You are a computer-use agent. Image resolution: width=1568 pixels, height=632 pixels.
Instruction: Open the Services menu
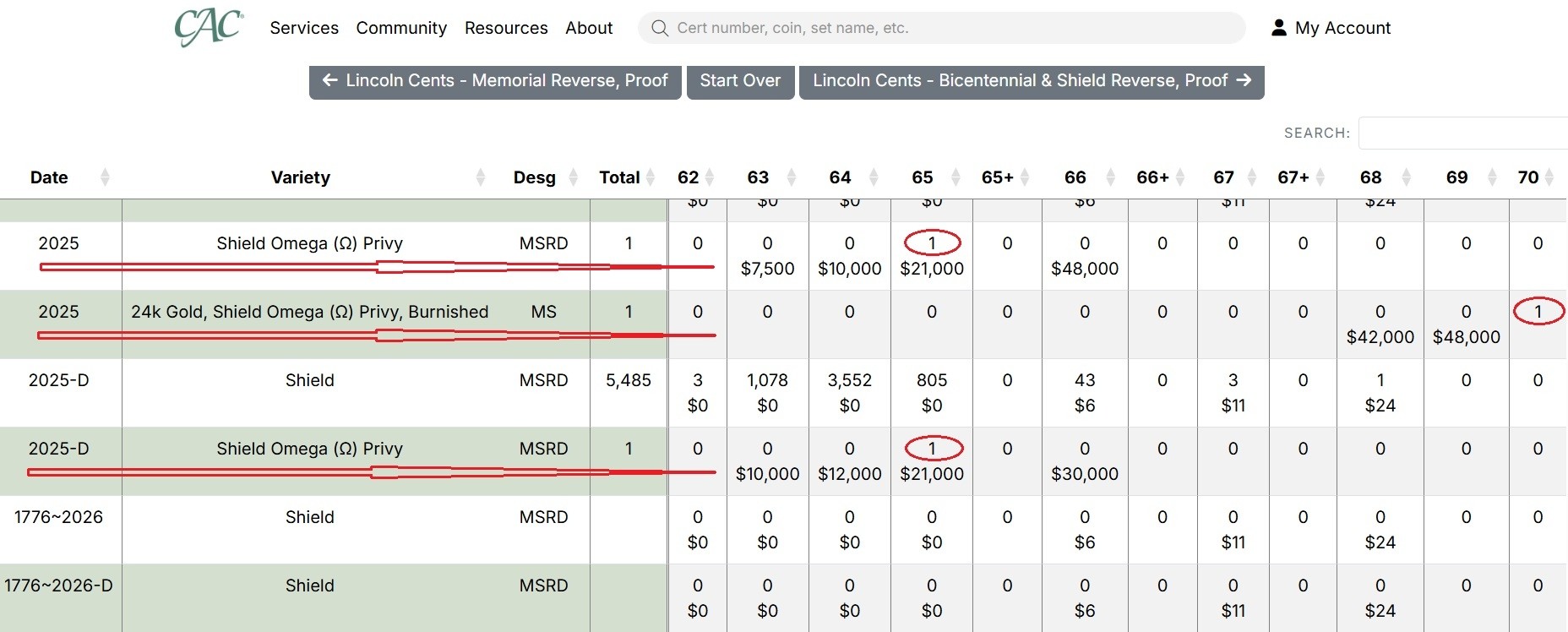(x=304, y=28)
